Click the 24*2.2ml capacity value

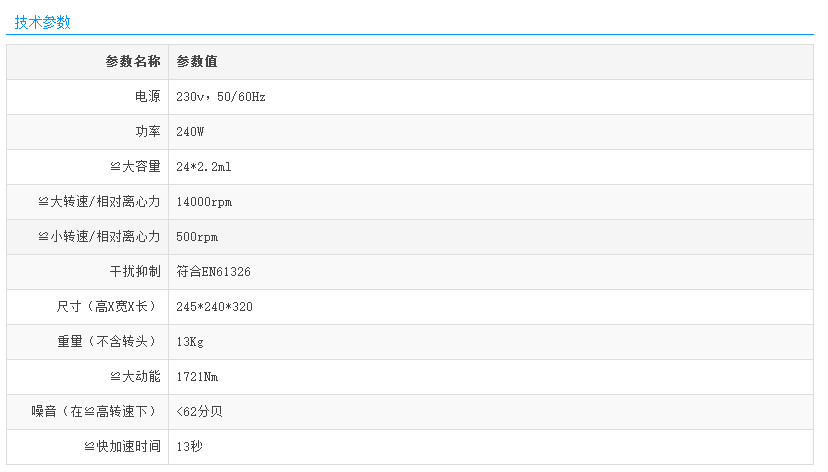tap(203, 167)
